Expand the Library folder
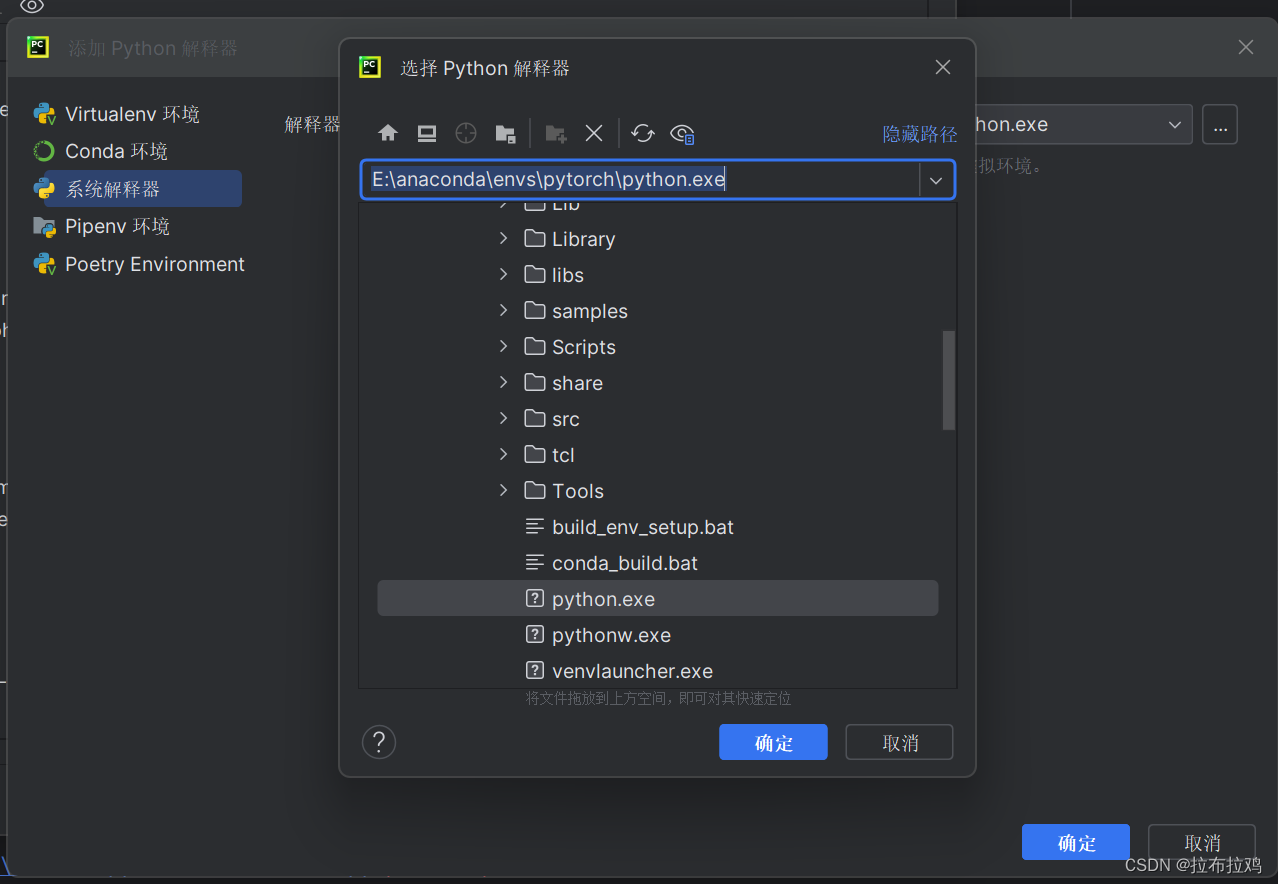Screen dimensions: 1278x884 point(503,238)
